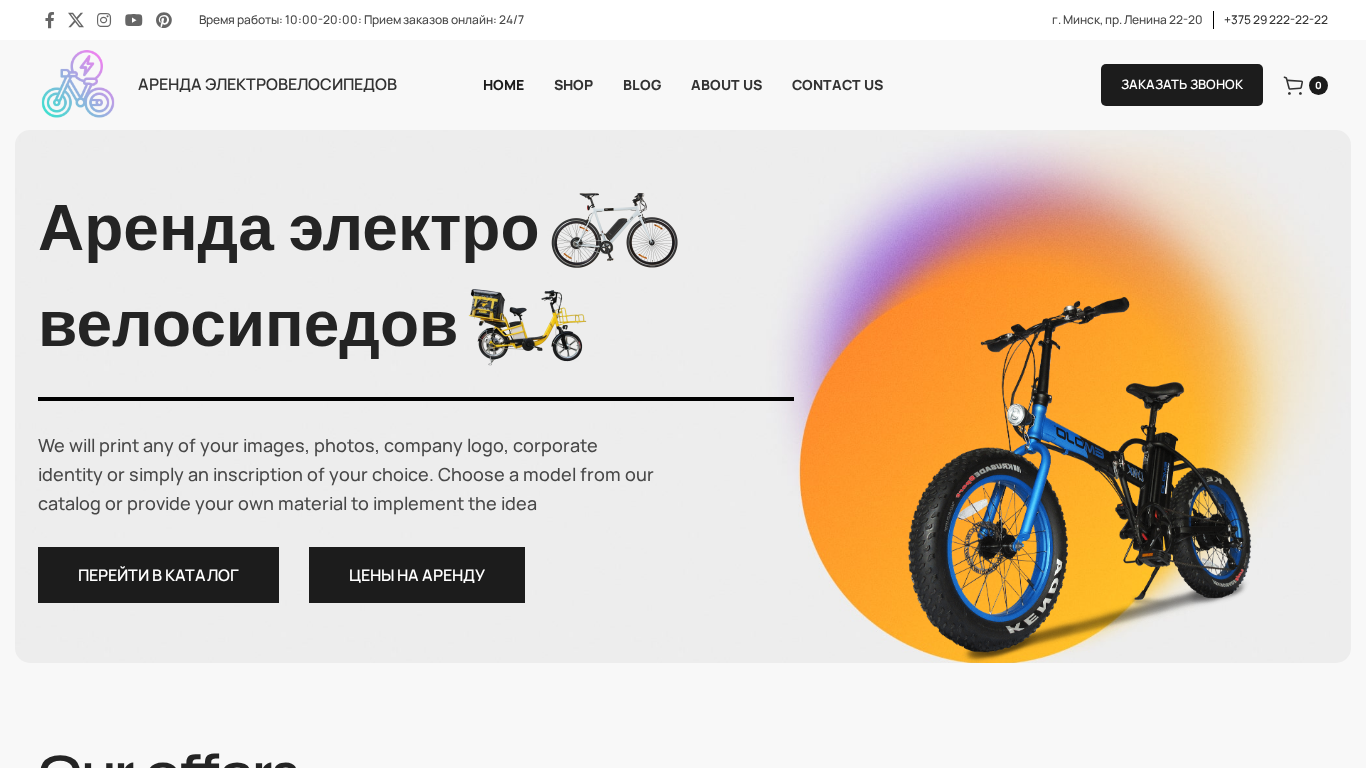Open the CONTACT US menu item
Viewport: 1366px width, 768px height.
pyautogui.click(x=837, y=85)
